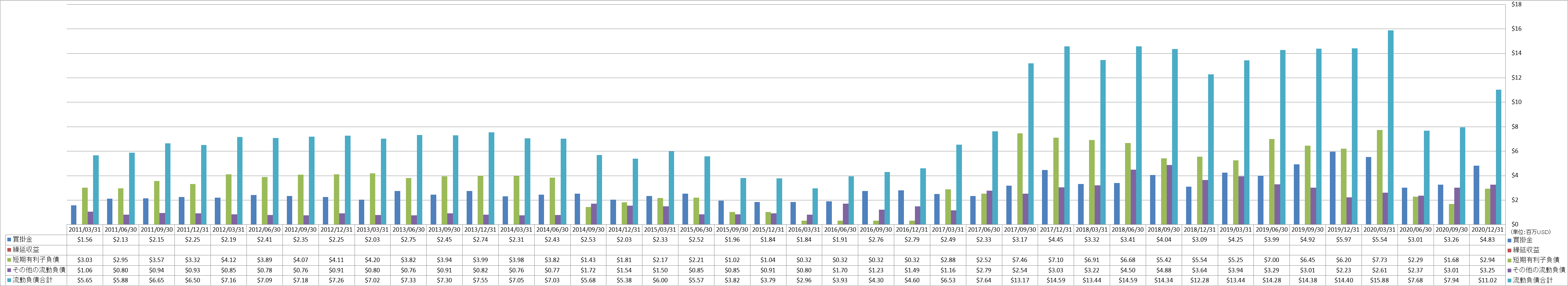Image resolution: width=1568 pixels, height=286 pixels.
Task: Click the 繰延収益 row label in the data table
Action: pyautogui.click(x=25, y=249)
